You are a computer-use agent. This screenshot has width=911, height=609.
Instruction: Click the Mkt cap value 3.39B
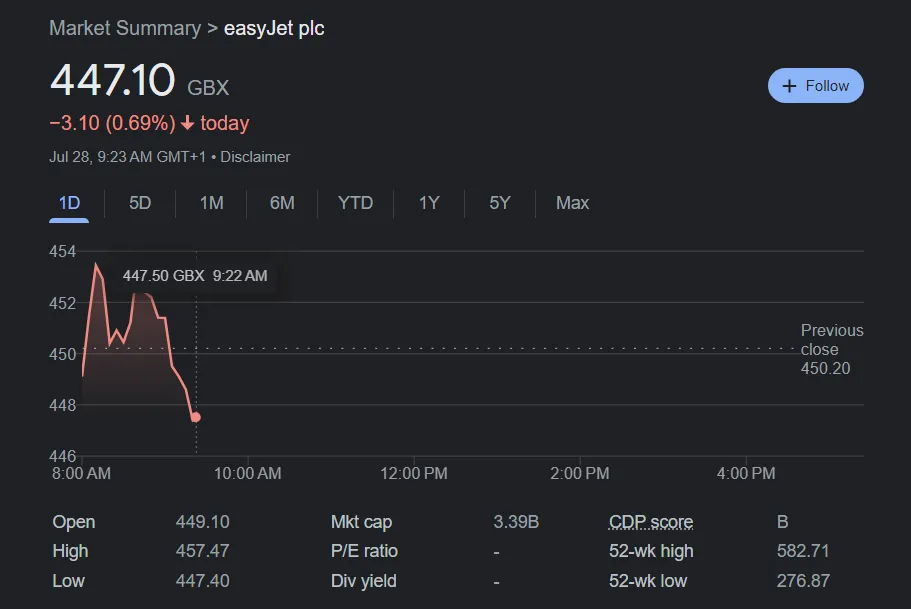pyautogui.click(x=516, y=522)
